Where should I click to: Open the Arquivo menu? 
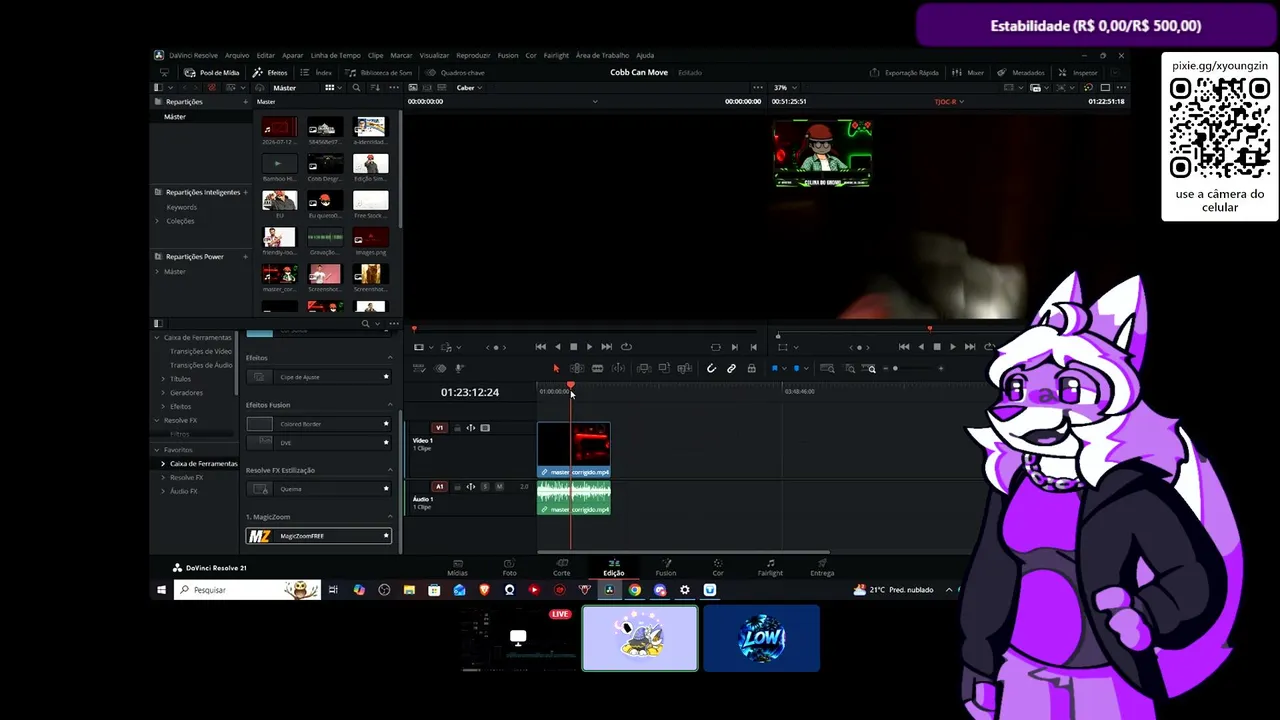pyautogui.click(x=237, y=56)
